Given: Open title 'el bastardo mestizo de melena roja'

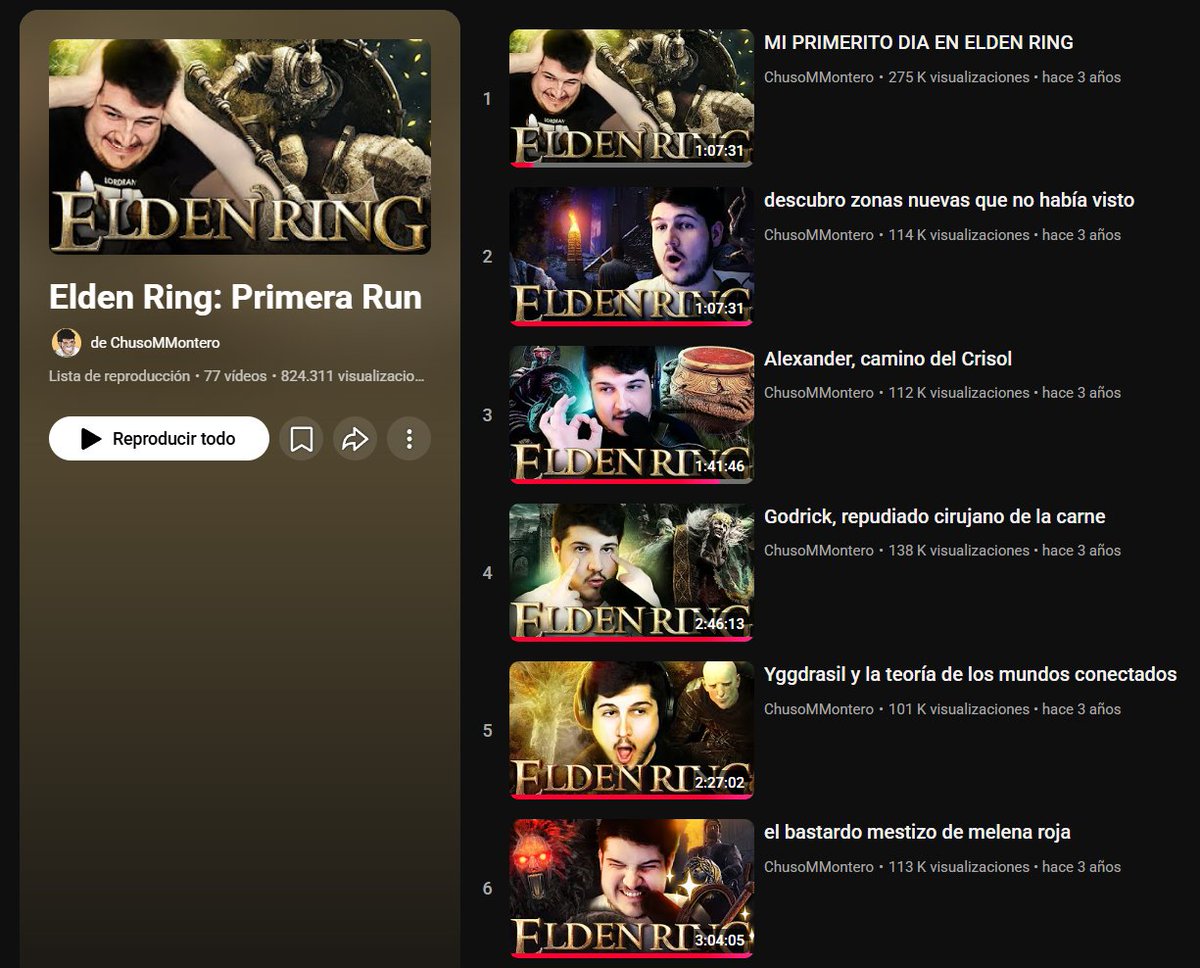Looking at the screenshot, I should (917, 833).
